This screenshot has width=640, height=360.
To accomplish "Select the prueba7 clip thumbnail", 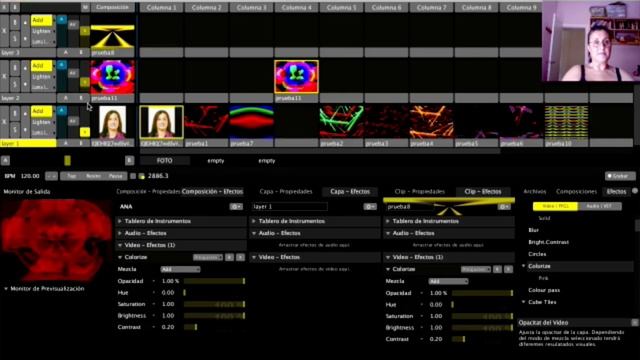I will 251,122.
